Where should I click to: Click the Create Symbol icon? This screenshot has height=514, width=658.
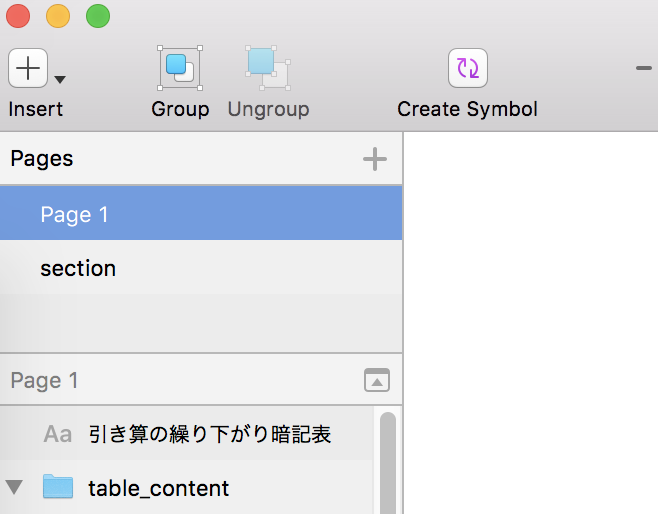coord(467,67)
